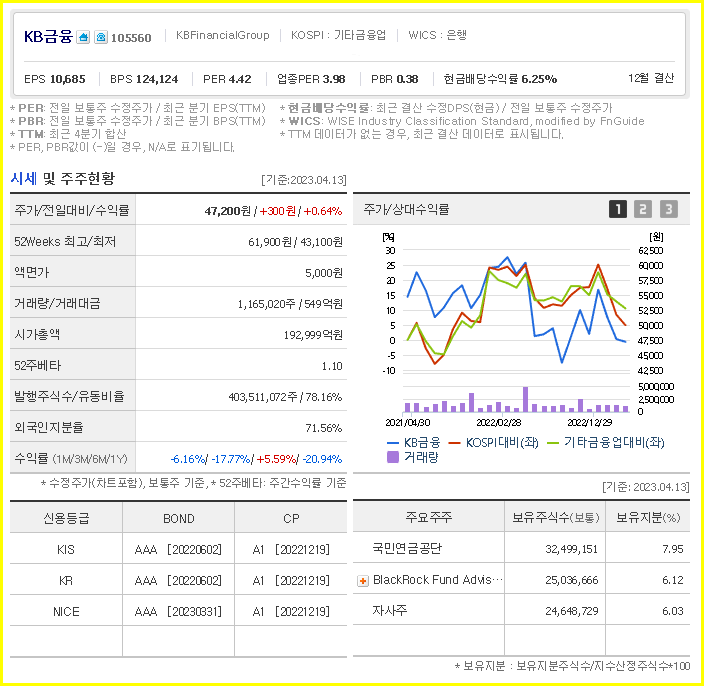Click the 61,900원 / 43,100원 52-week range
This screenshot has height=686, width=704.
[x=295, y=242]
